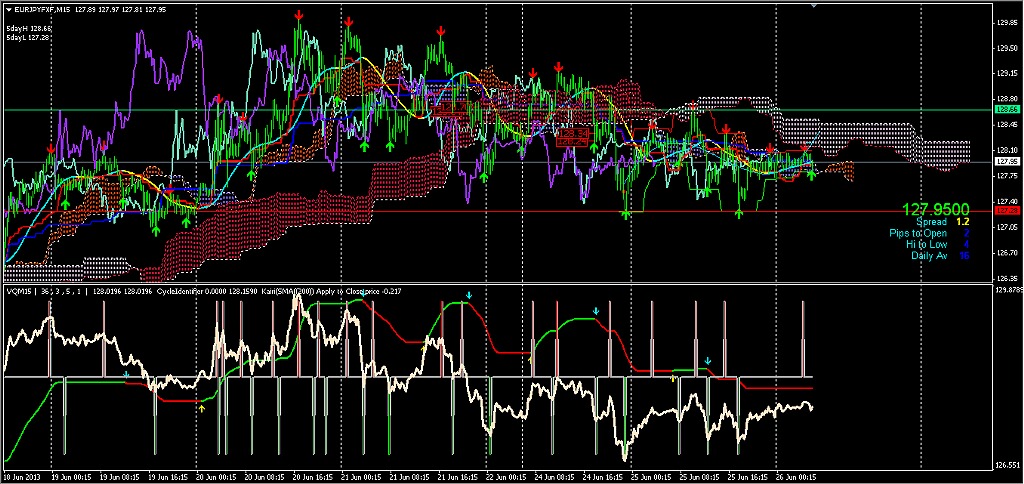Click the large green 127.9500 price display

935,210
